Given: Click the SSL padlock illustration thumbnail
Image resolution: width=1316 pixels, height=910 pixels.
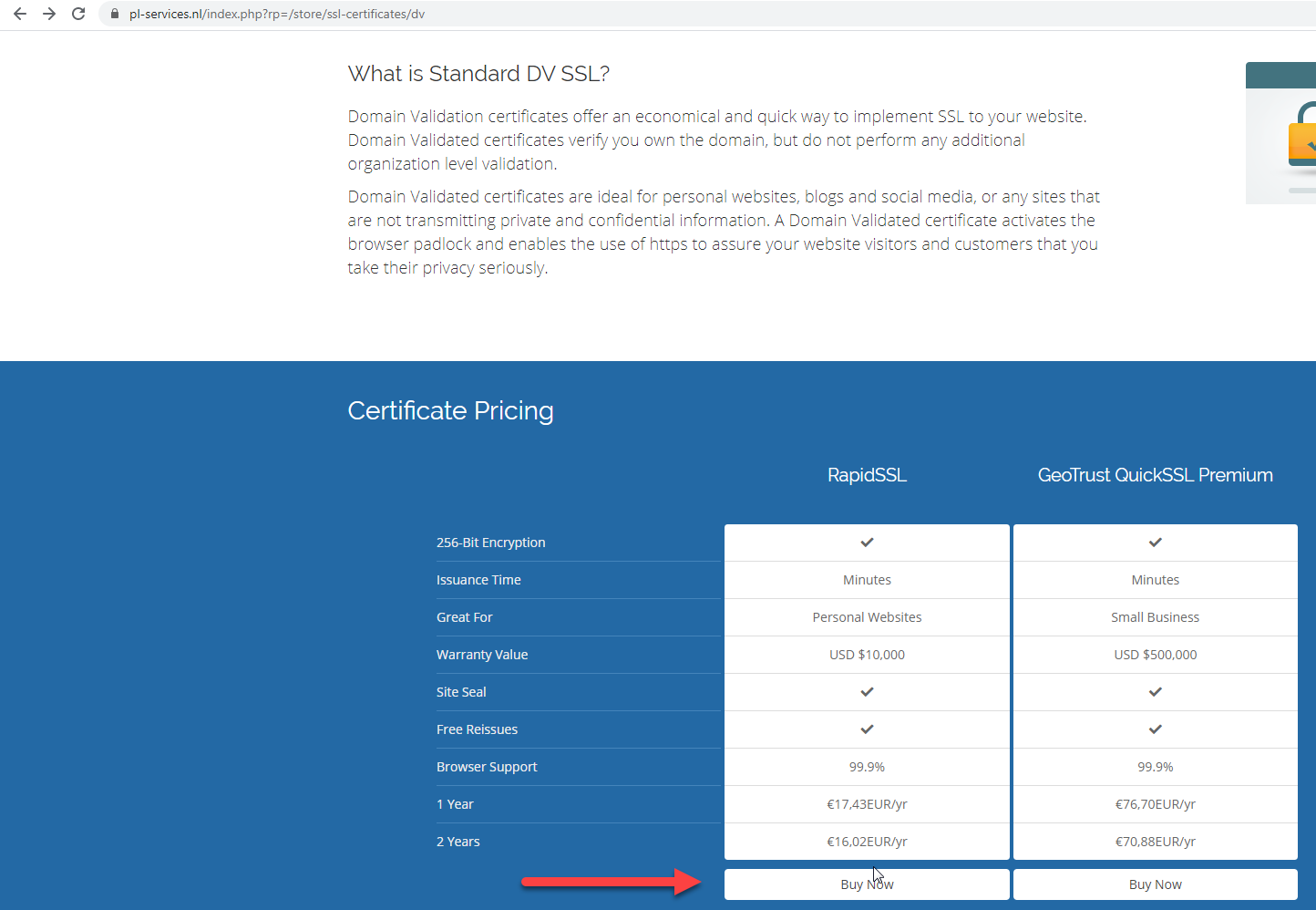Looking at the screenshot, I should 1280,133.
